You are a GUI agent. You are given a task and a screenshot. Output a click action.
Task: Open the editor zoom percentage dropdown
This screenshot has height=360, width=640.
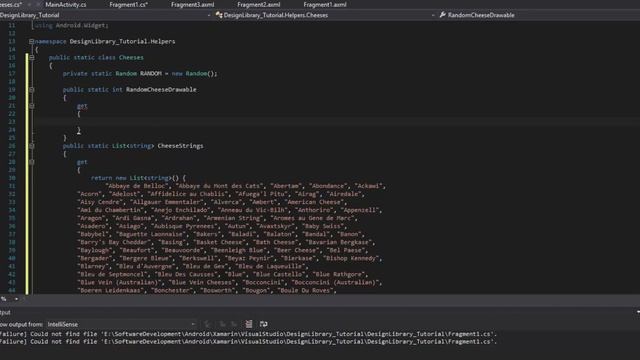tap(16, 299)
